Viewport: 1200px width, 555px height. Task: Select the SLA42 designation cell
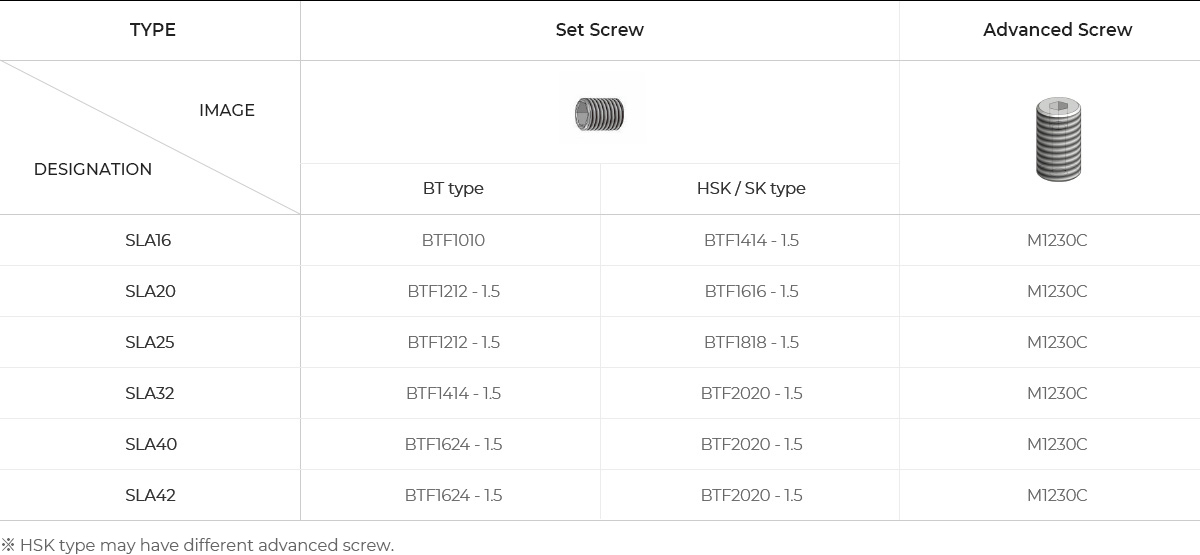pyautogui.click(x=150, y=495)
